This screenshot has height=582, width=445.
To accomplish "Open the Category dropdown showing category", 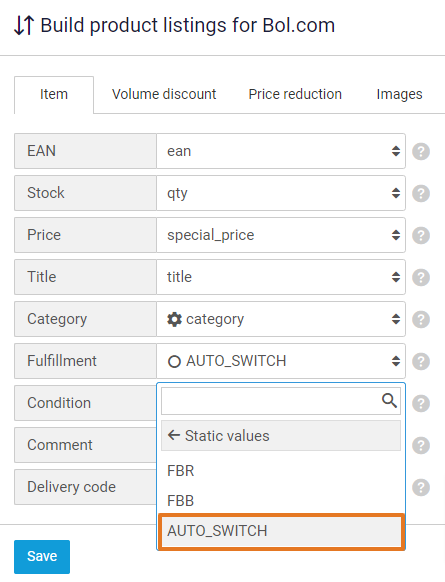I will (x=281, y=319).
